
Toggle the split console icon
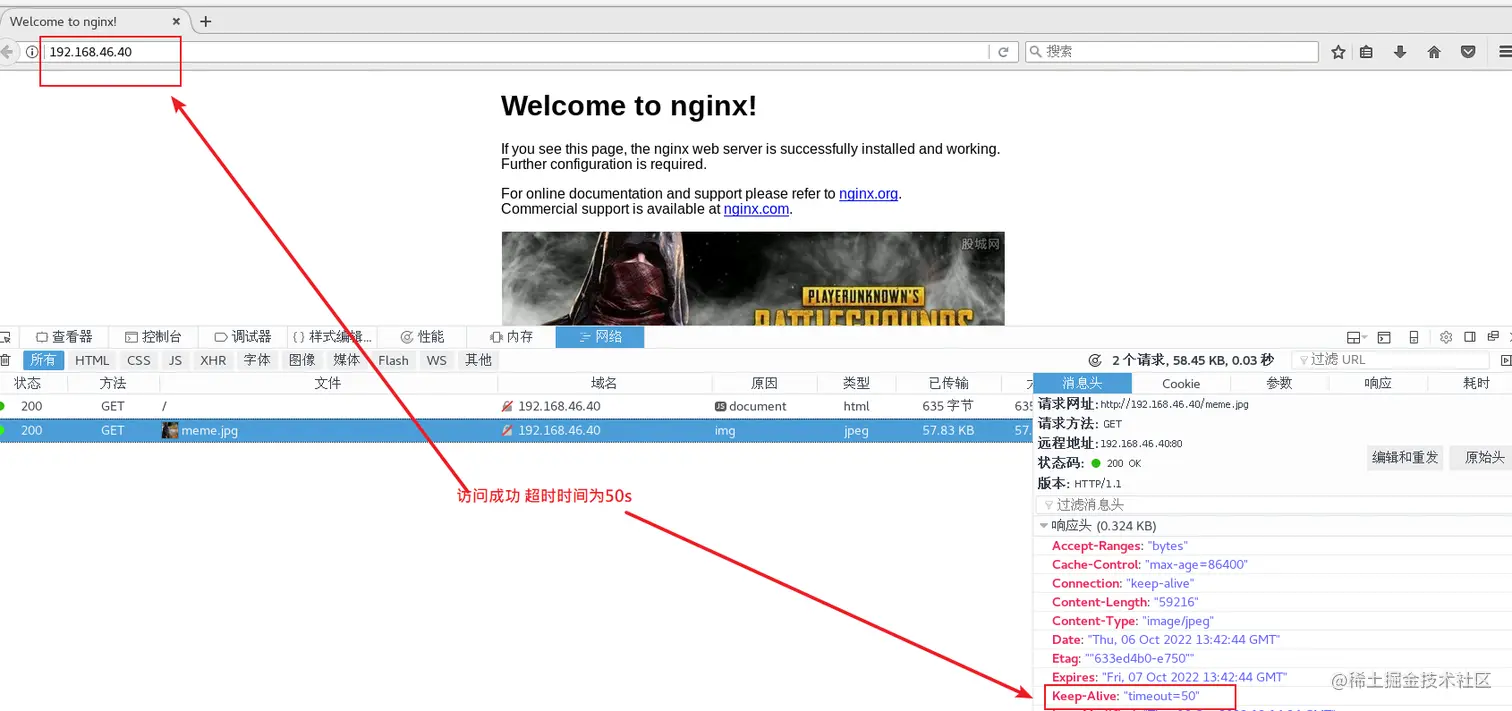(1383, 337)
